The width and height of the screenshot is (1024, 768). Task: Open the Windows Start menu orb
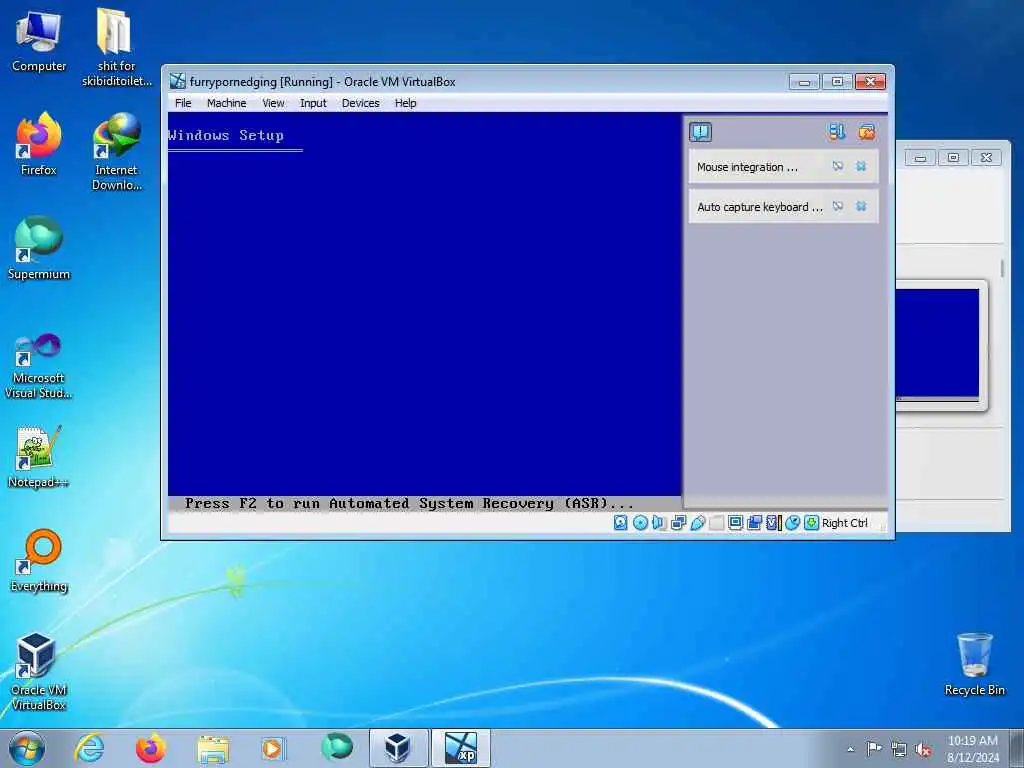pyautogui.click(x=27, y=748)
